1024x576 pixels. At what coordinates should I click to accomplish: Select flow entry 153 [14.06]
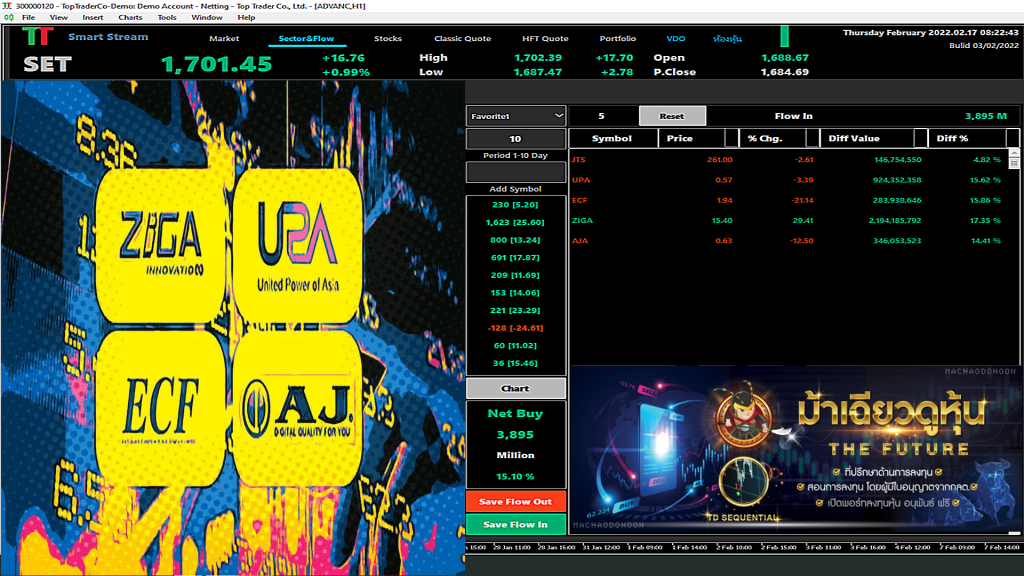[x=515, y=293]
